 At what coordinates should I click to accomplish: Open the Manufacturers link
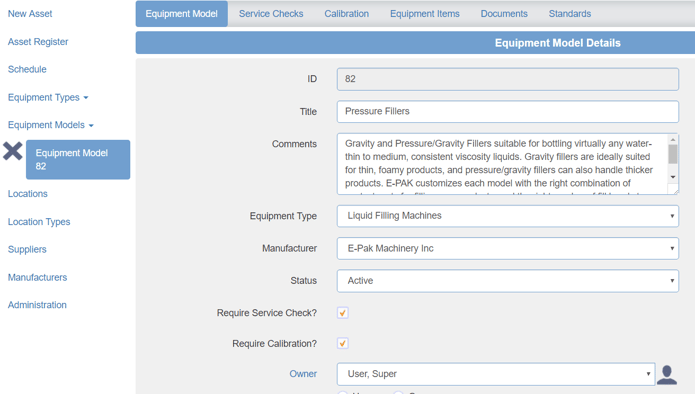37,277
